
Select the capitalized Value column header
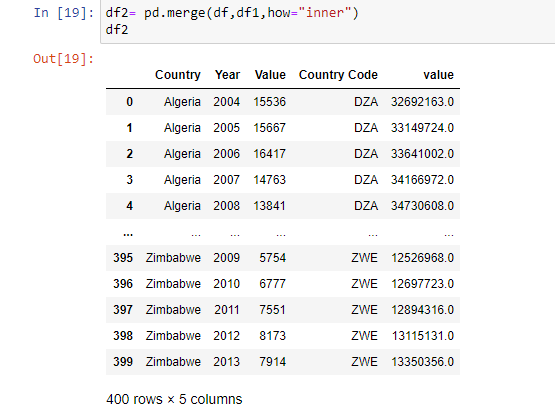tap(270, 75)
